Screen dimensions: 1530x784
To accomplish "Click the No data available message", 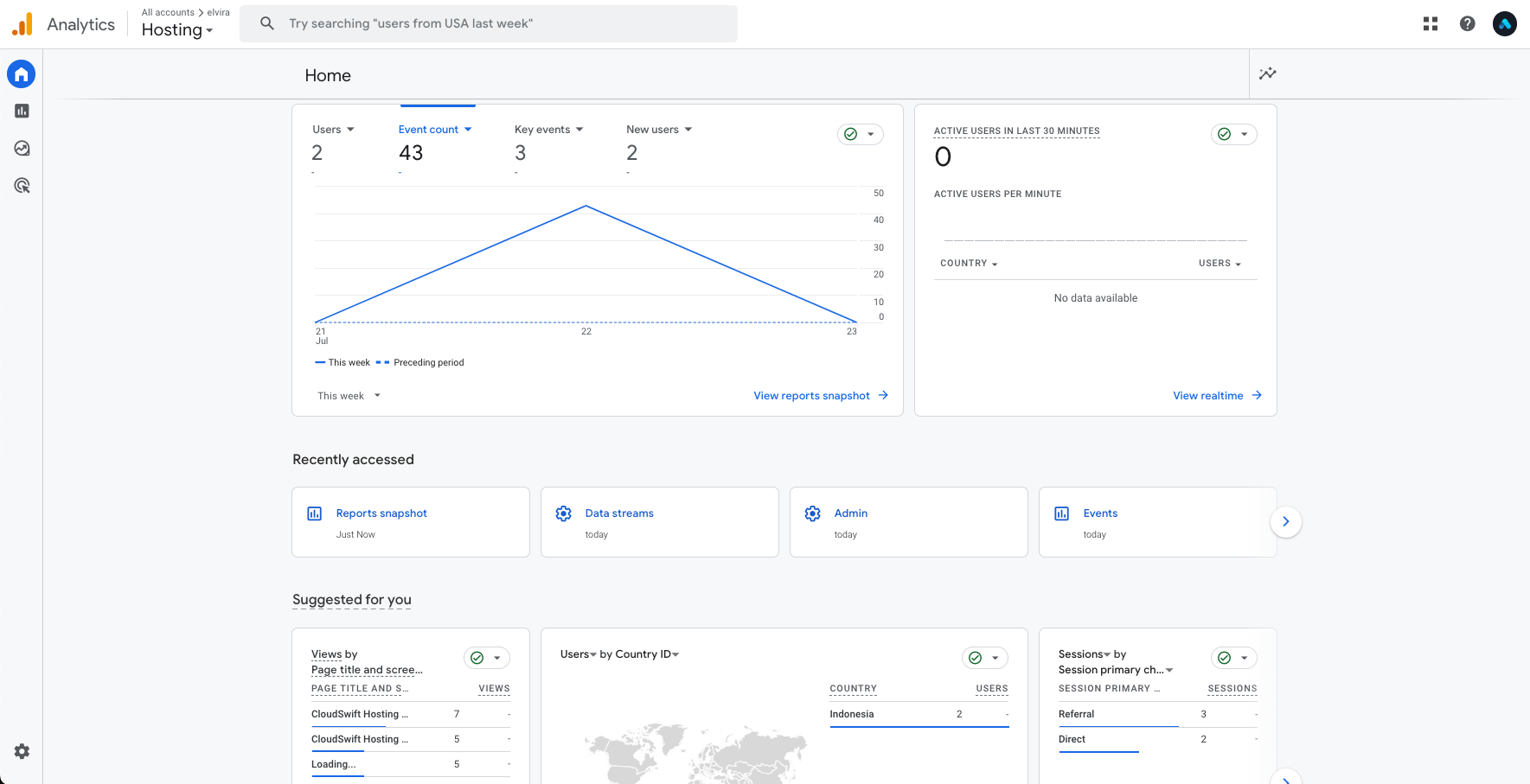I will [1096, 298].
